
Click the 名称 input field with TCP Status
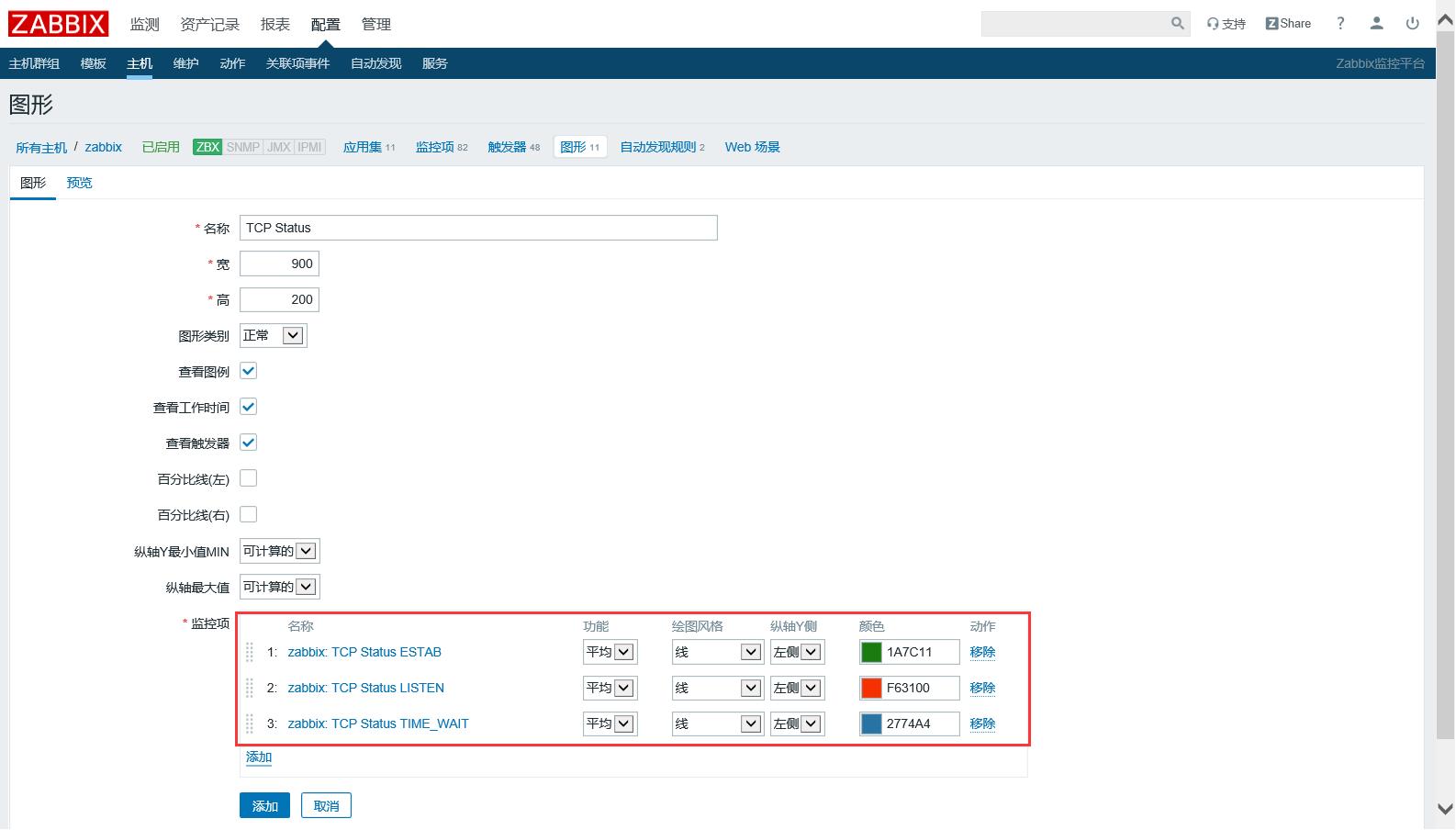coord(478,228)
